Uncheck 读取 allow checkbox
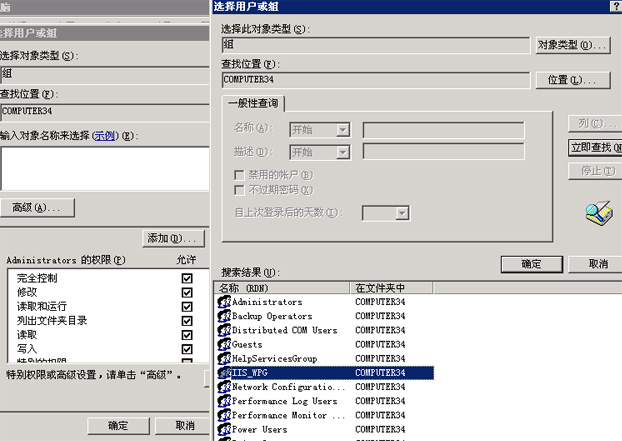This screenshot has width=622, height=441. [187, 335]
